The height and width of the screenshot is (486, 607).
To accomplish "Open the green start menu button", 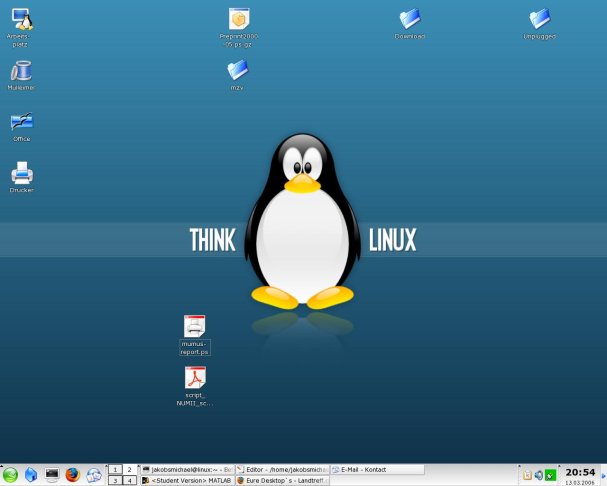I will [x=10, y=475].
